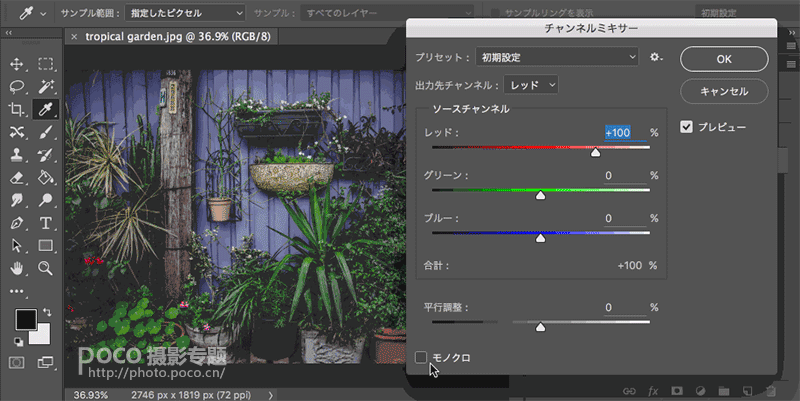Click the link layers icon

629,391
